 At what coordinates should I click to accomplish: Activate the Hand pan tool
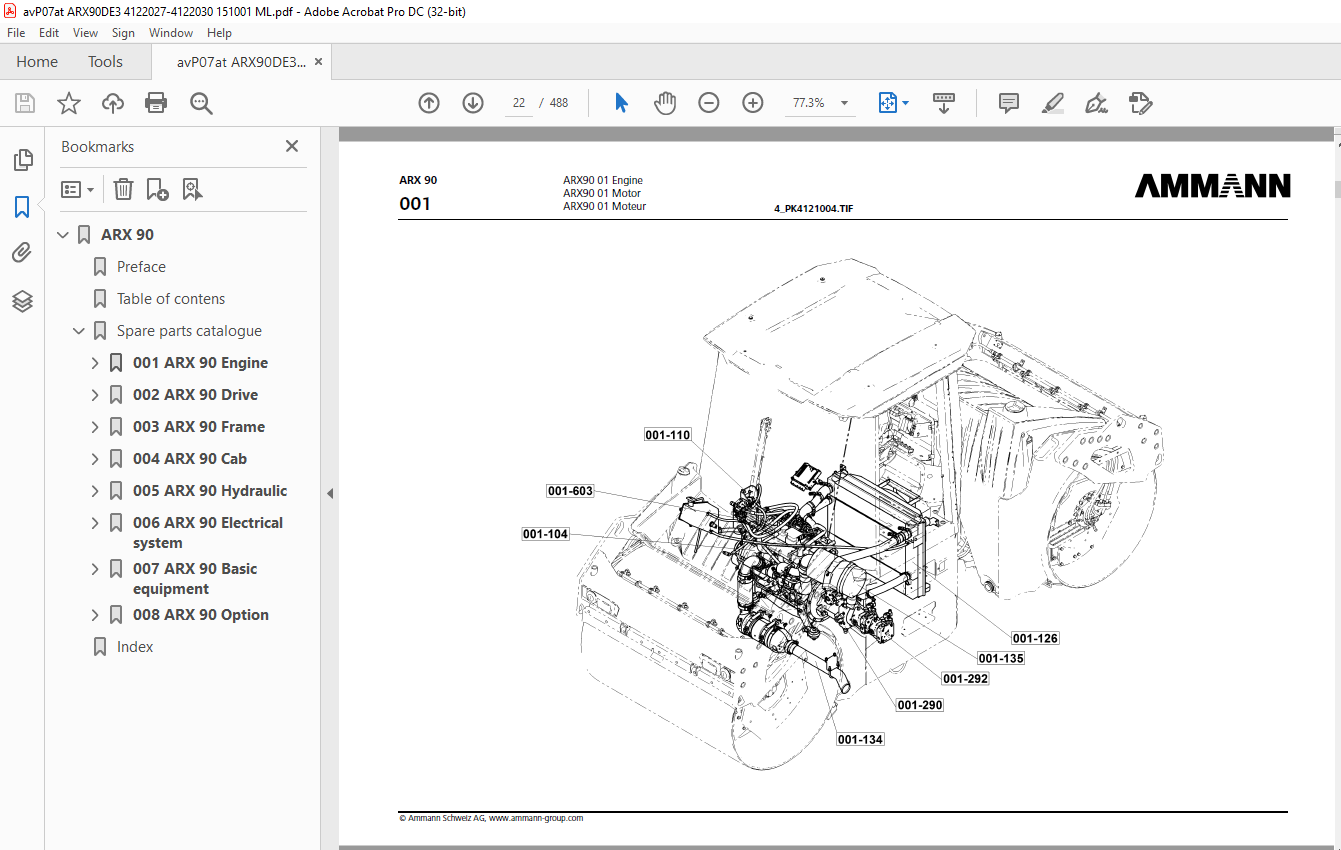point(665,103)
